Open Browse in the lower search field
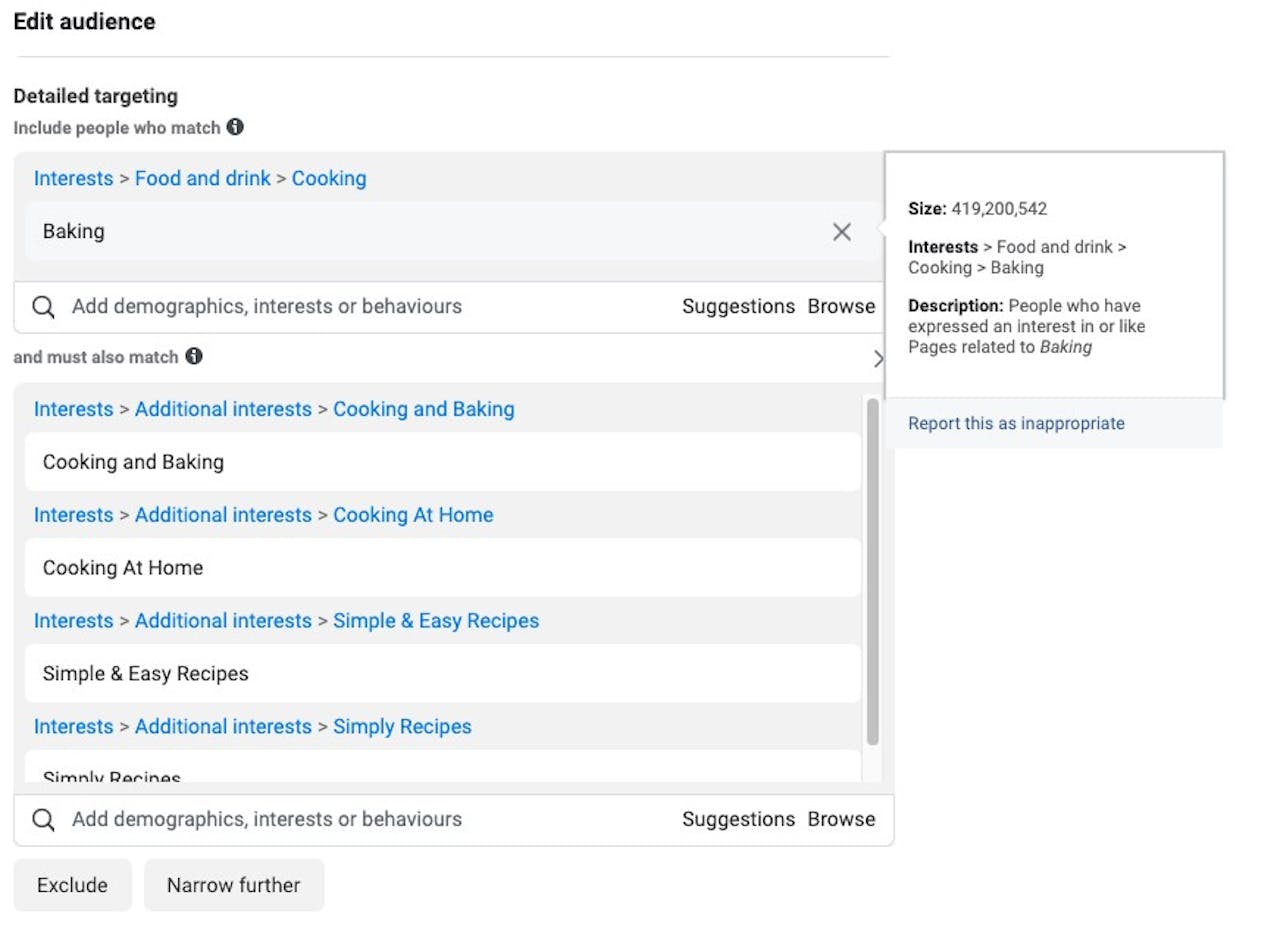Viewport: 1280px width, 929px height. coord(841,820)
